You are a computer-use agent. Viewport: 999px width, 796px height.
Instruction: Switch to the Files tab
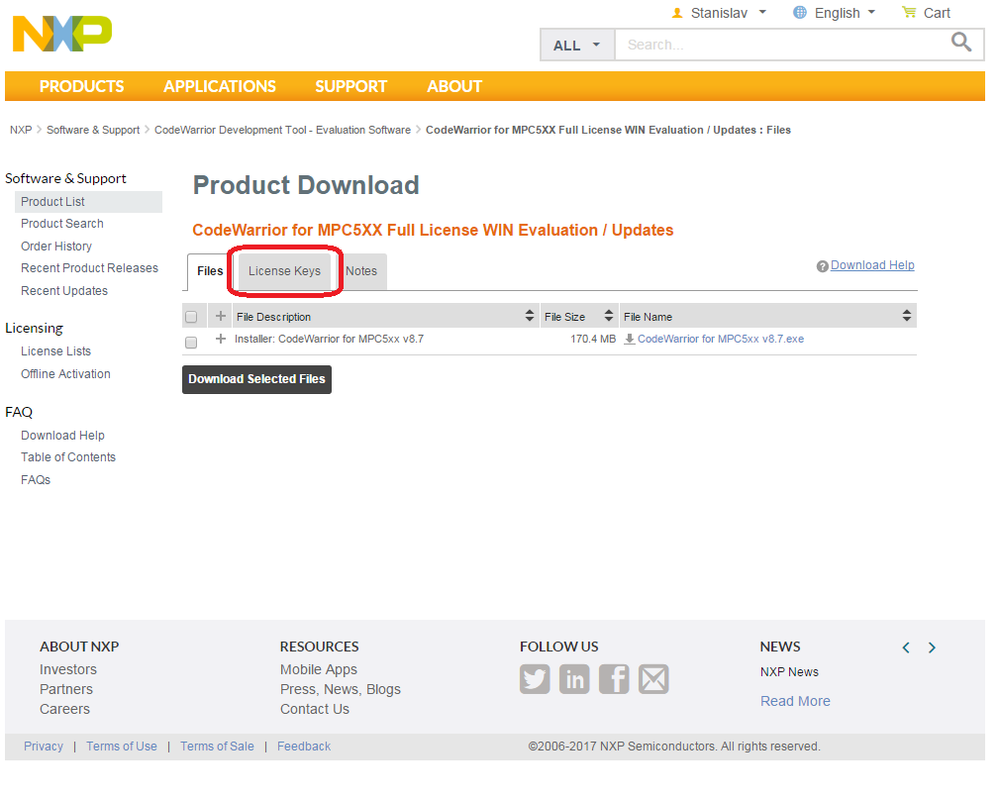point(210,271)
